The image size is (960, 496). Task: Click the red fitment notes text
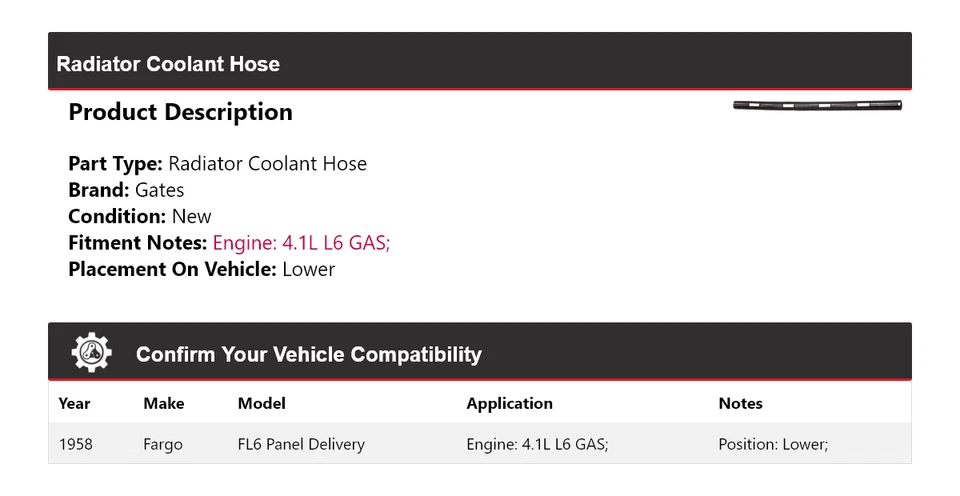301,243
